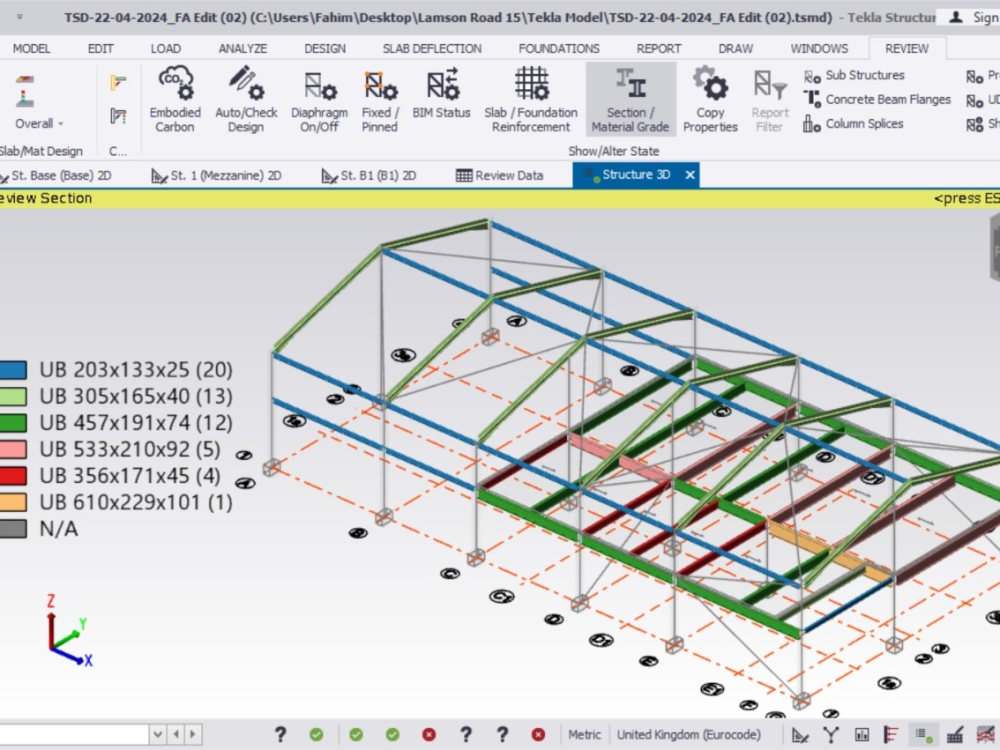1000x750 pixels.
Task: Select the REVIEW ribbon tab
Action: click(x=907, y=48)
